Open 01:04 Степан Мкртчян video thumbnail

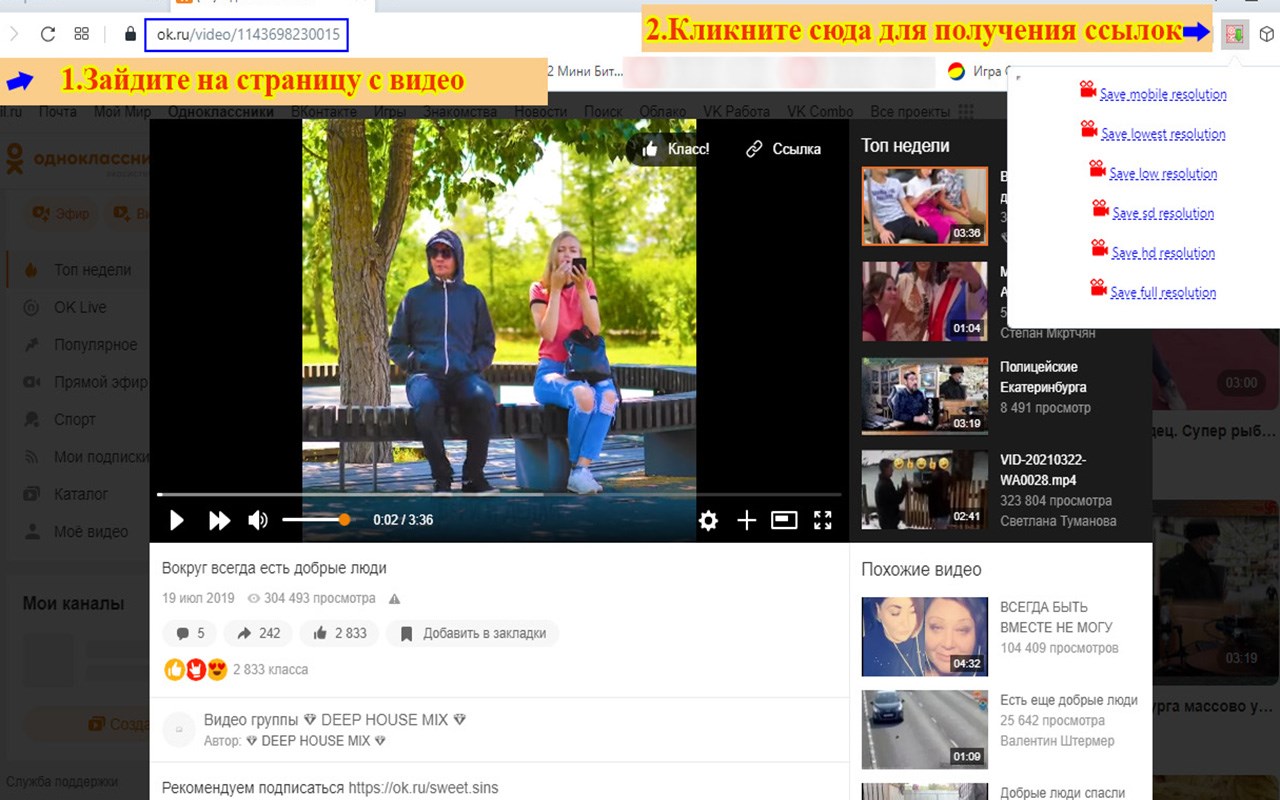pos(924,301)
